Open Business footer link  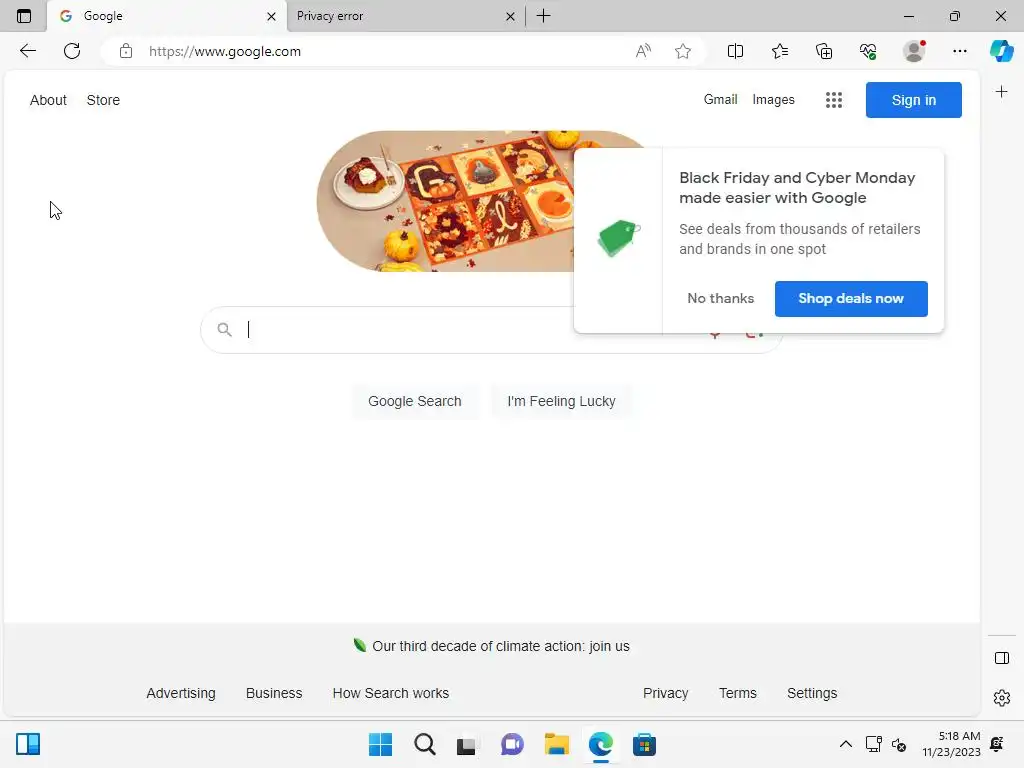274,693
